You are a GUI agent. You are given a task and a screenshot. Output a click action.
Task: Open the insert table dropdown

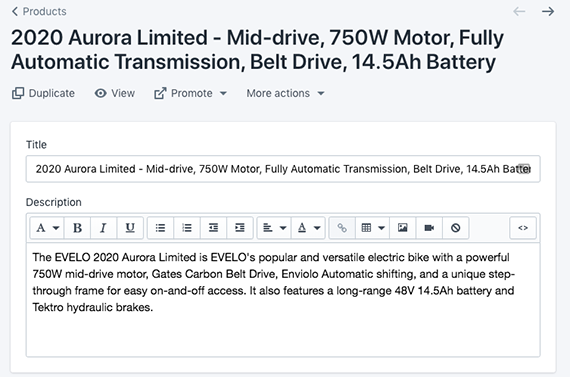pos(373,228)
